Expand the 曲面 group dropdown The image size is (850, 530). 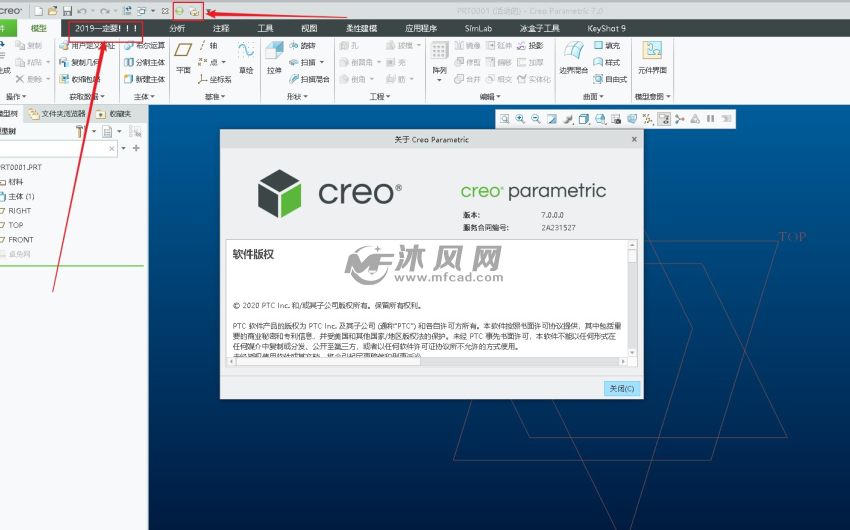[594, 96]
